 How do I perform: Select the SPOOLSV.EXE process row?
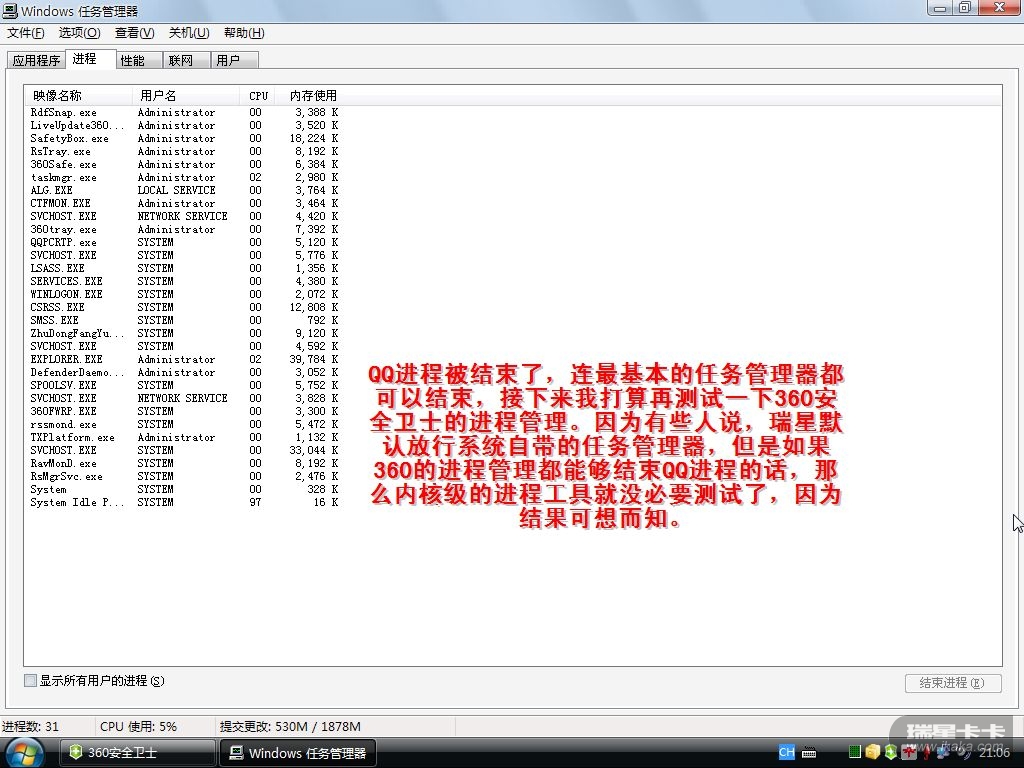184,385
